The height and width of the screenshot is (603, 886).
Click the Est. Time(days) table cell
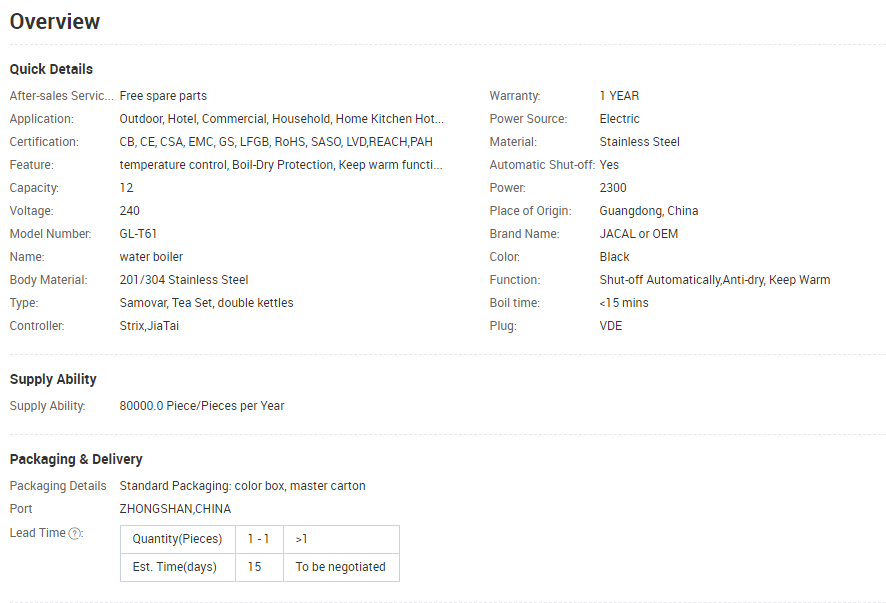pos(177,567)
